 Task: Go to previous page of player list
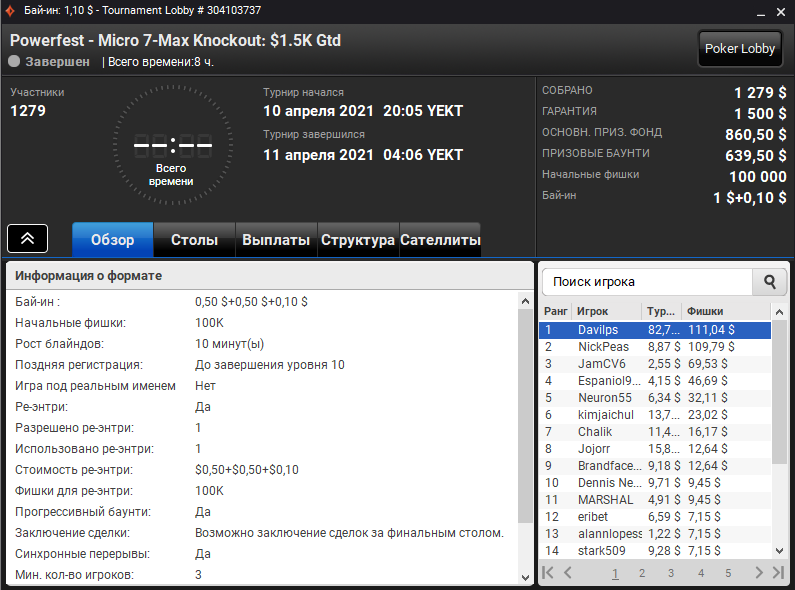pos(568,573)
